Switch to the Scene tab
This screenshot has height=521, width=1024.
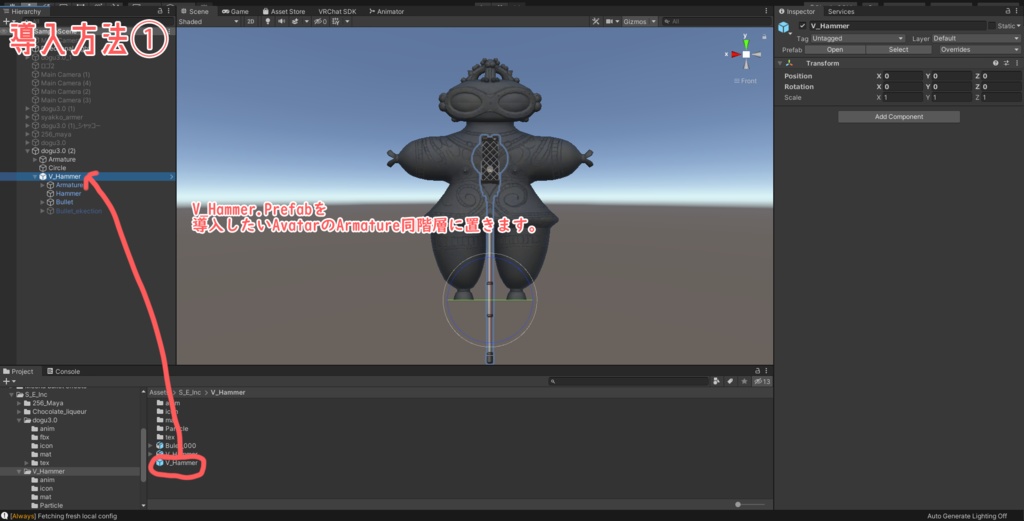pyautogui.click(x=195, y=11)
